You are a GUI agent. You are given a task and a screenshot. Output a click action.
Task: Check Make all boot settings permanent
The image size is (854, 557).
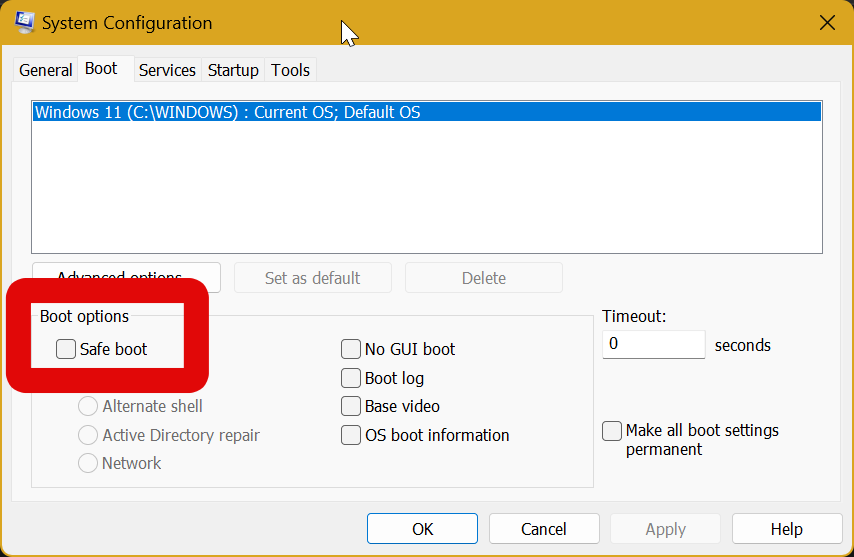612,431
